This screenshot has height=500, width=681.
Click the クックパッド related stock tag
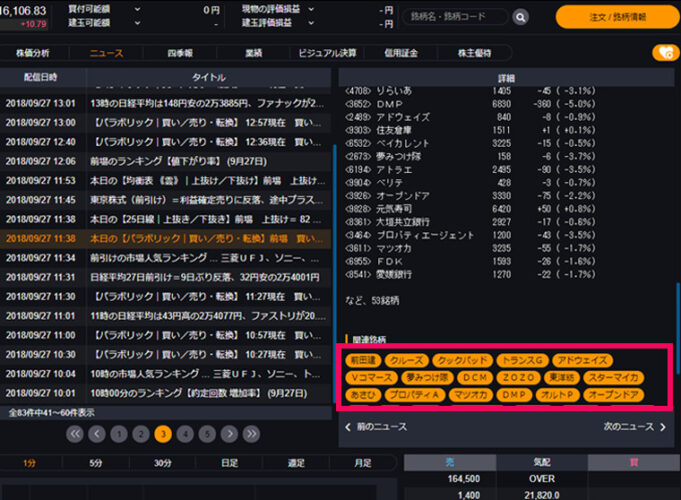[463, 360]
